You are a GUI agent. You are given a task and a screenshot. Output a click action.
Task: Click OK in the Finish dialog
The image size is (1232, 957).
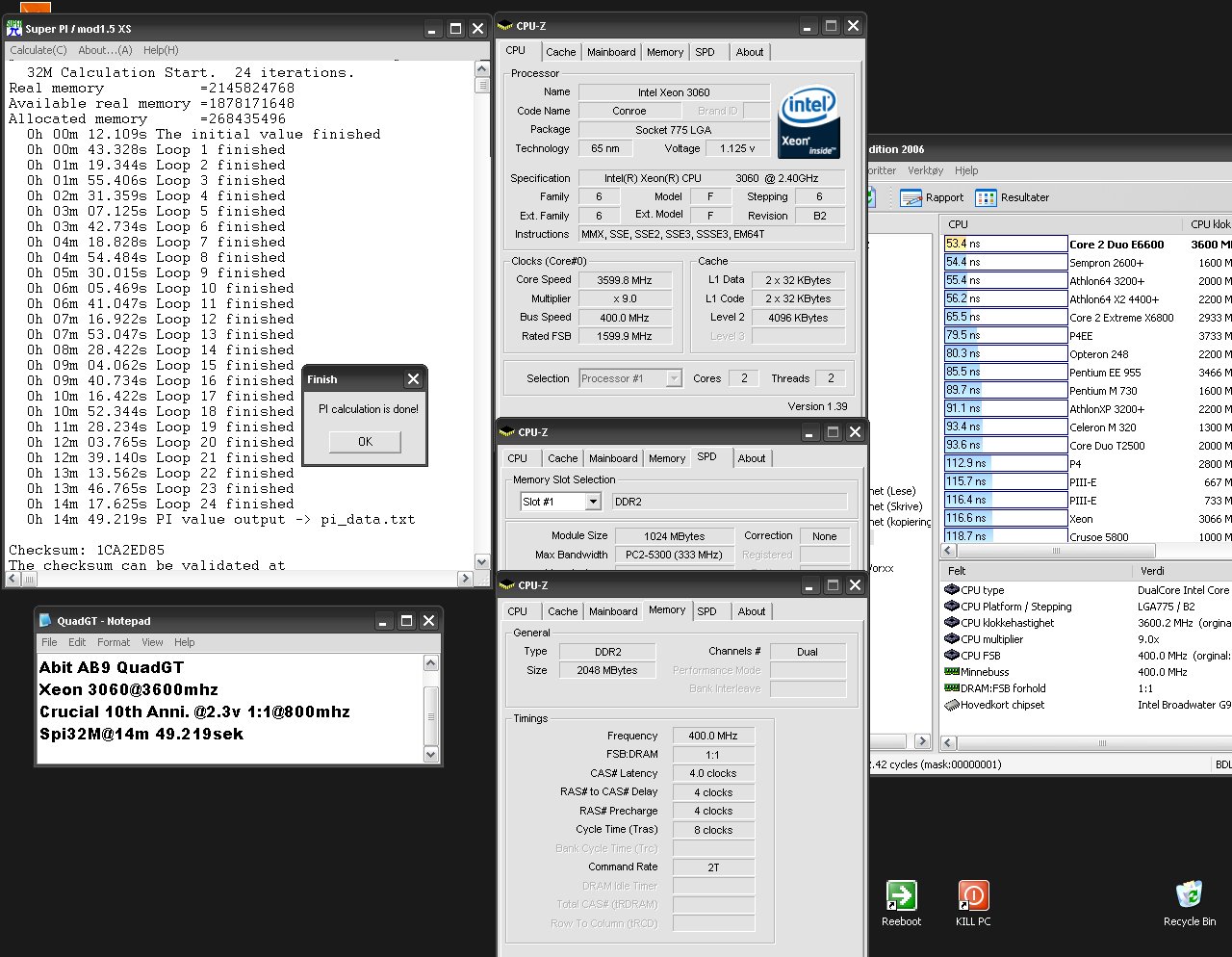(x=365, y=442)
